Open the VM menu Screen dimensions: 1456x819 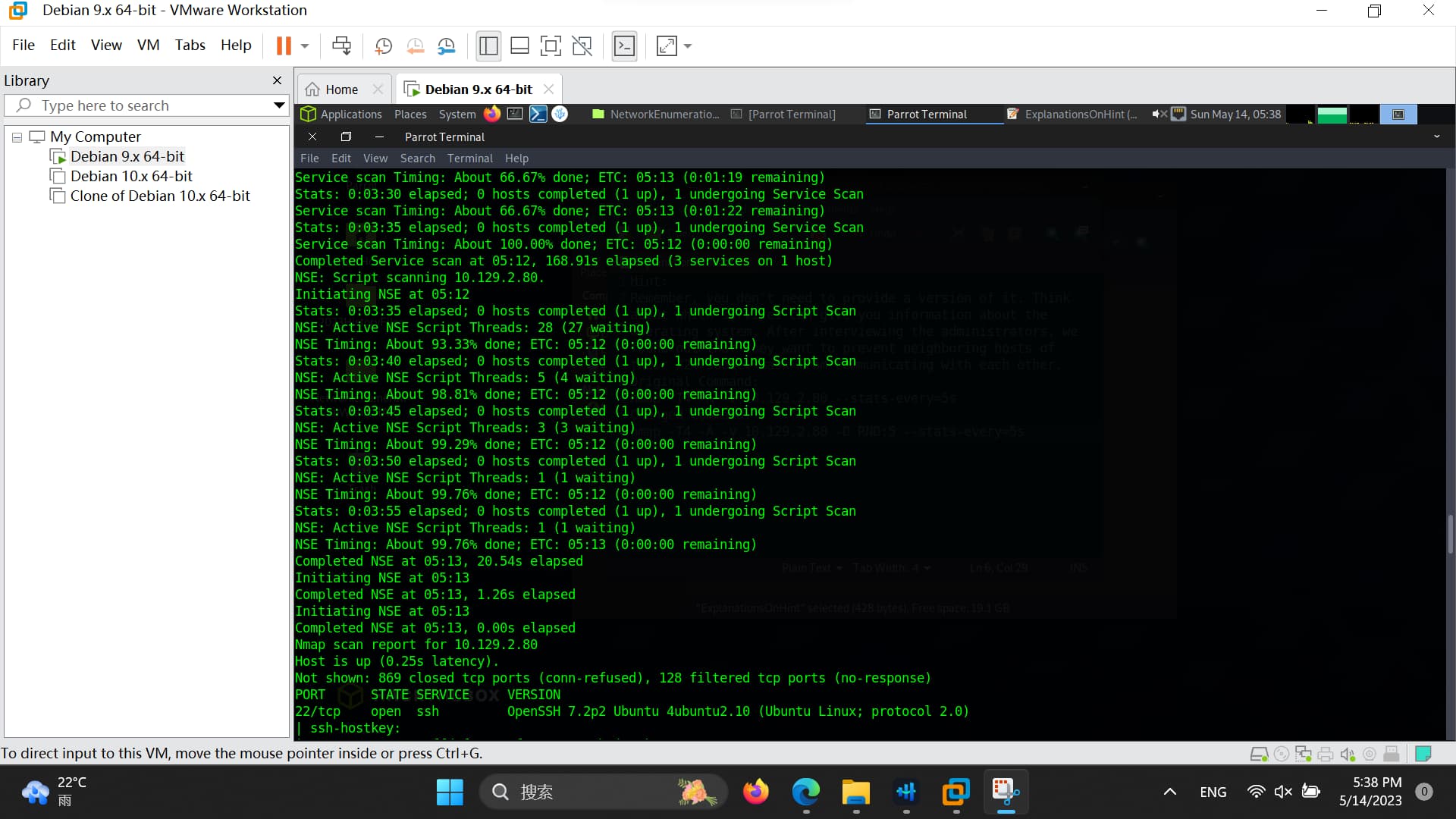coord(148,45)
